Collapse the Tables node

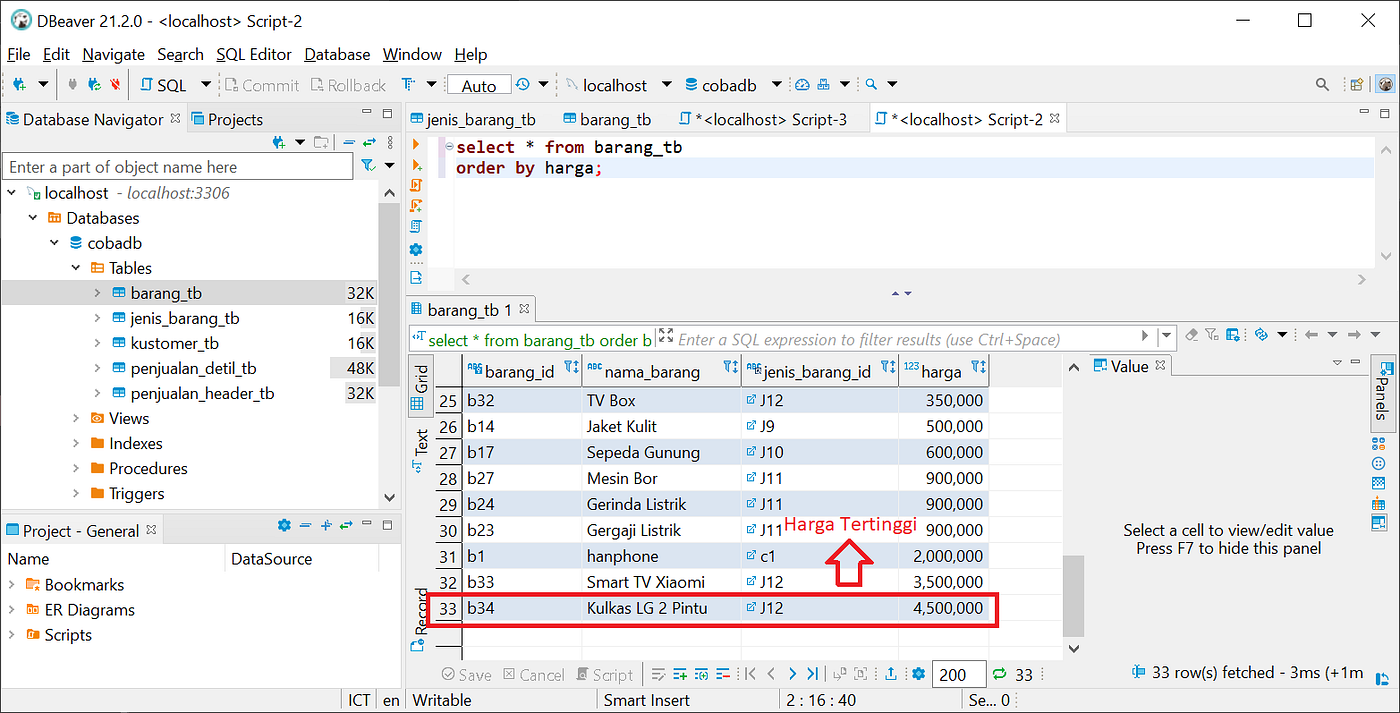[x=75, y=267]
